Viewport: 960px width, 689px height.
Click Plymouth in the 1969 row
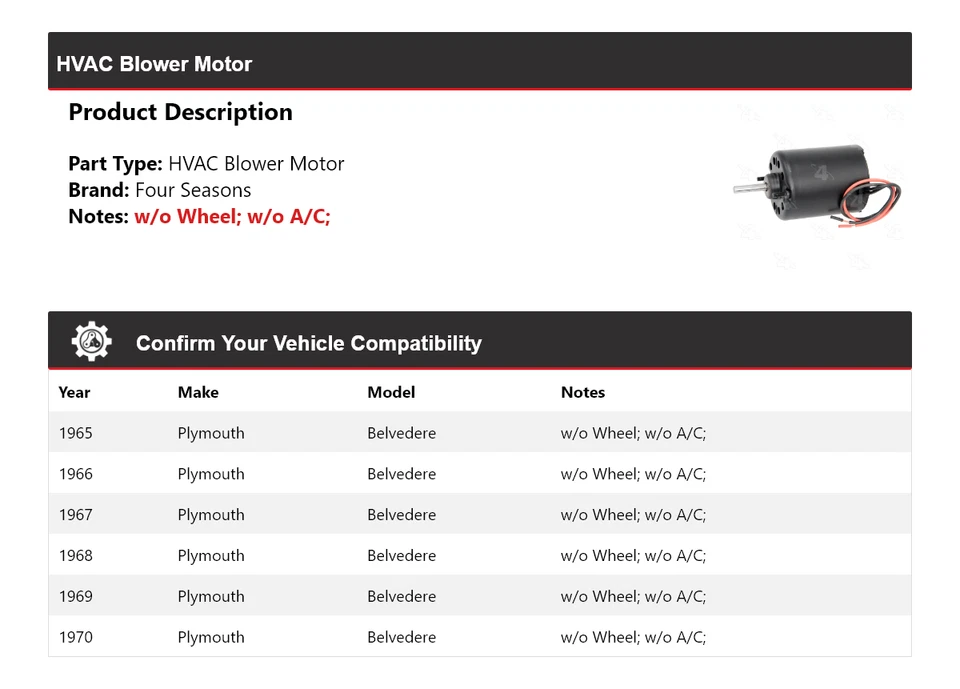(x=211, y=597)
